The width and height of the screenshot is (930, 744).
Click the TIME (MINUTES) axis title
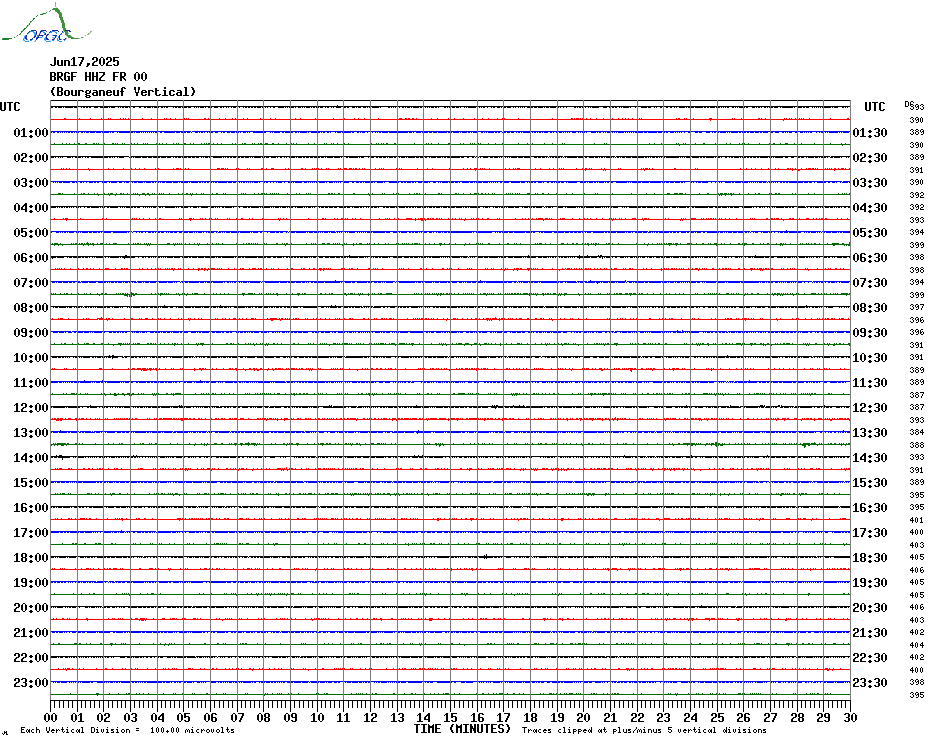462,729
